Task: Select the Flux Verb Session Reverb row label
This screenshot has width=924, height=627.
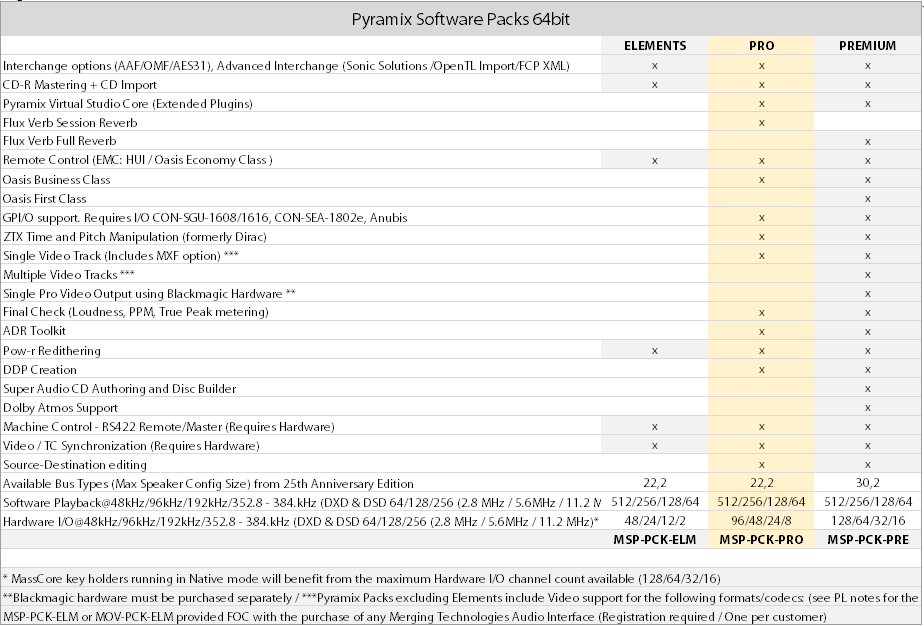Action: click(x=70, y=122)
